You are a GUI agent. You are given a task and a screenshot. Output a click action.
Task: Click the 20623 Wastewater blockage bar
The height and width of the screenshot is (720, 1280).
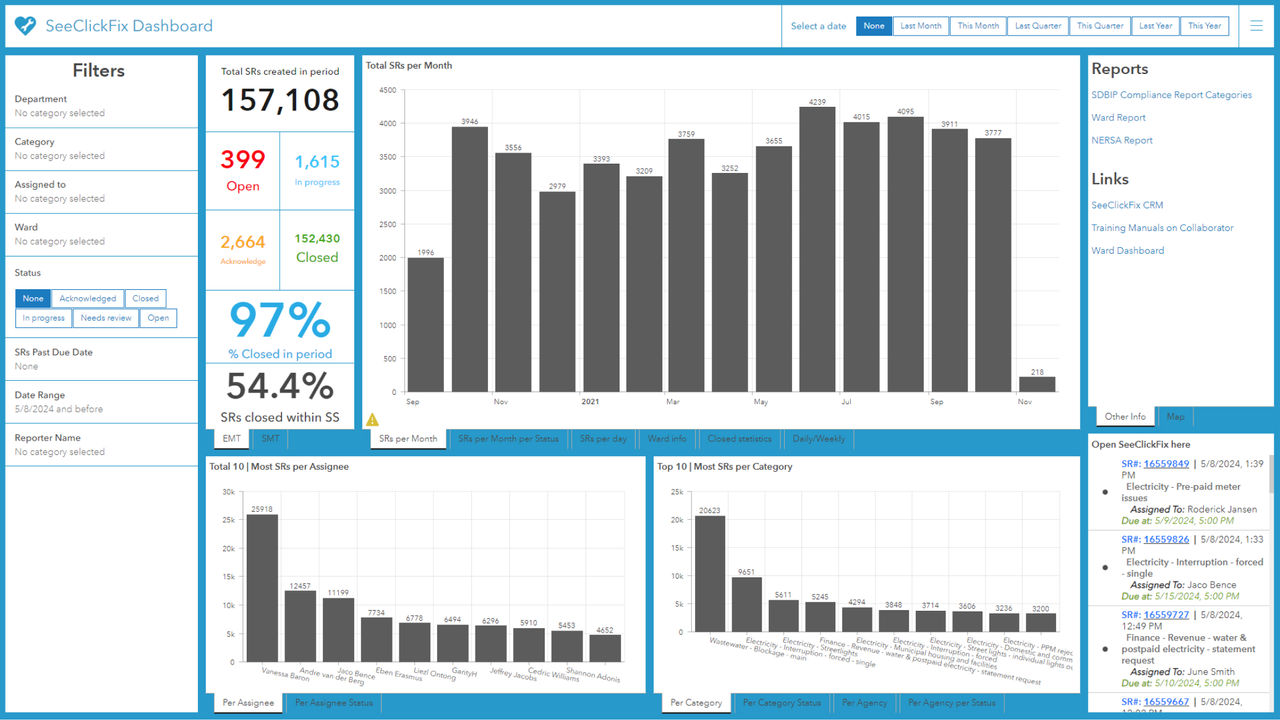(710, 574)
